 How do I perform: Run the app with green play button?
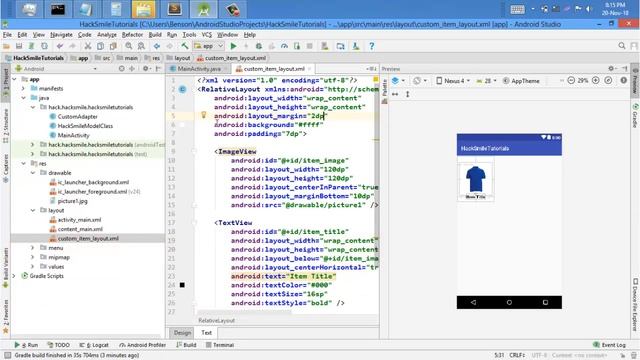233,46
